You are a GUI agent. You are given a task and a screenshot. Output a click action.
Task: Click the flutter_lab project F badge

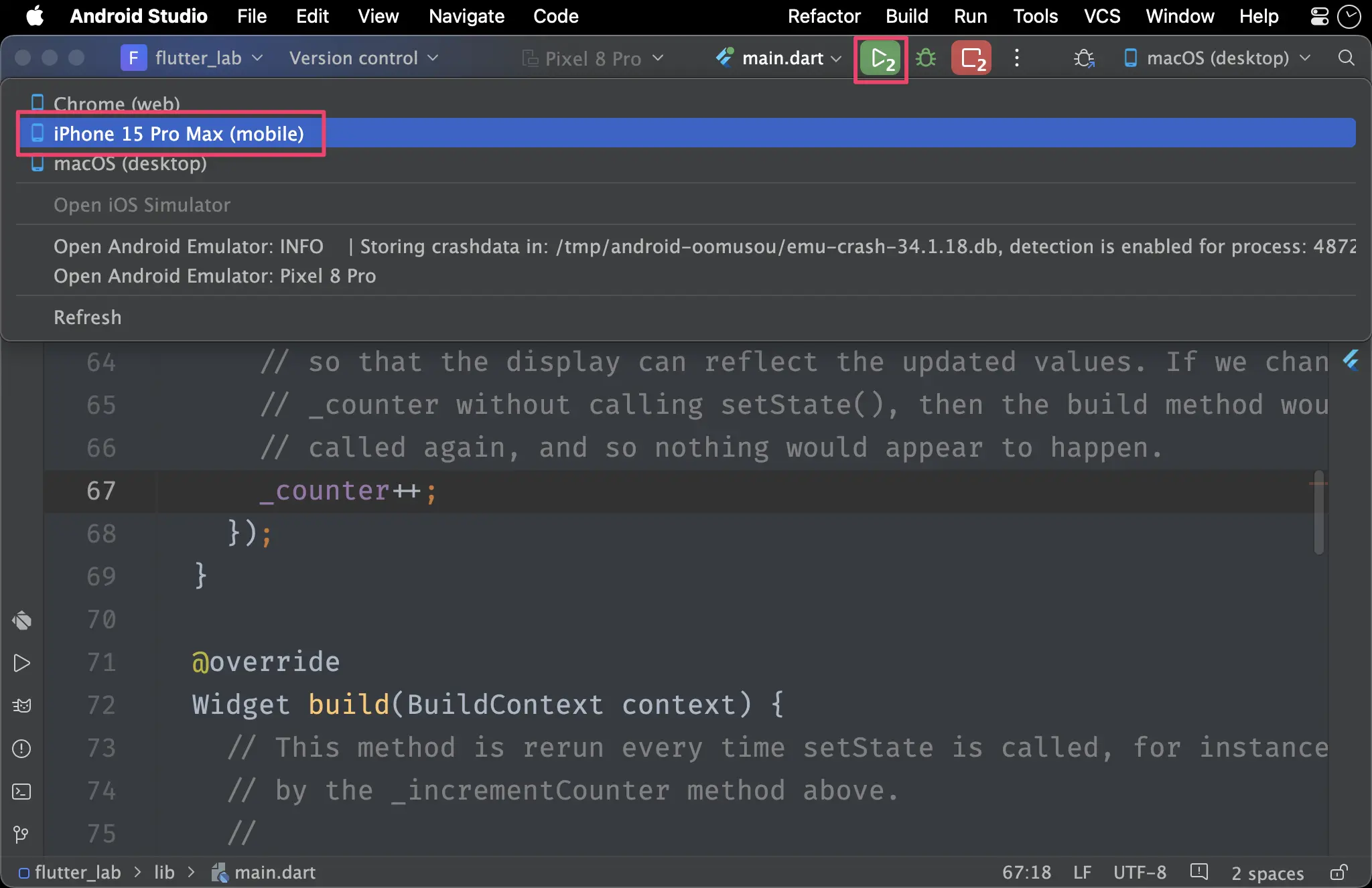click(133, 58)
